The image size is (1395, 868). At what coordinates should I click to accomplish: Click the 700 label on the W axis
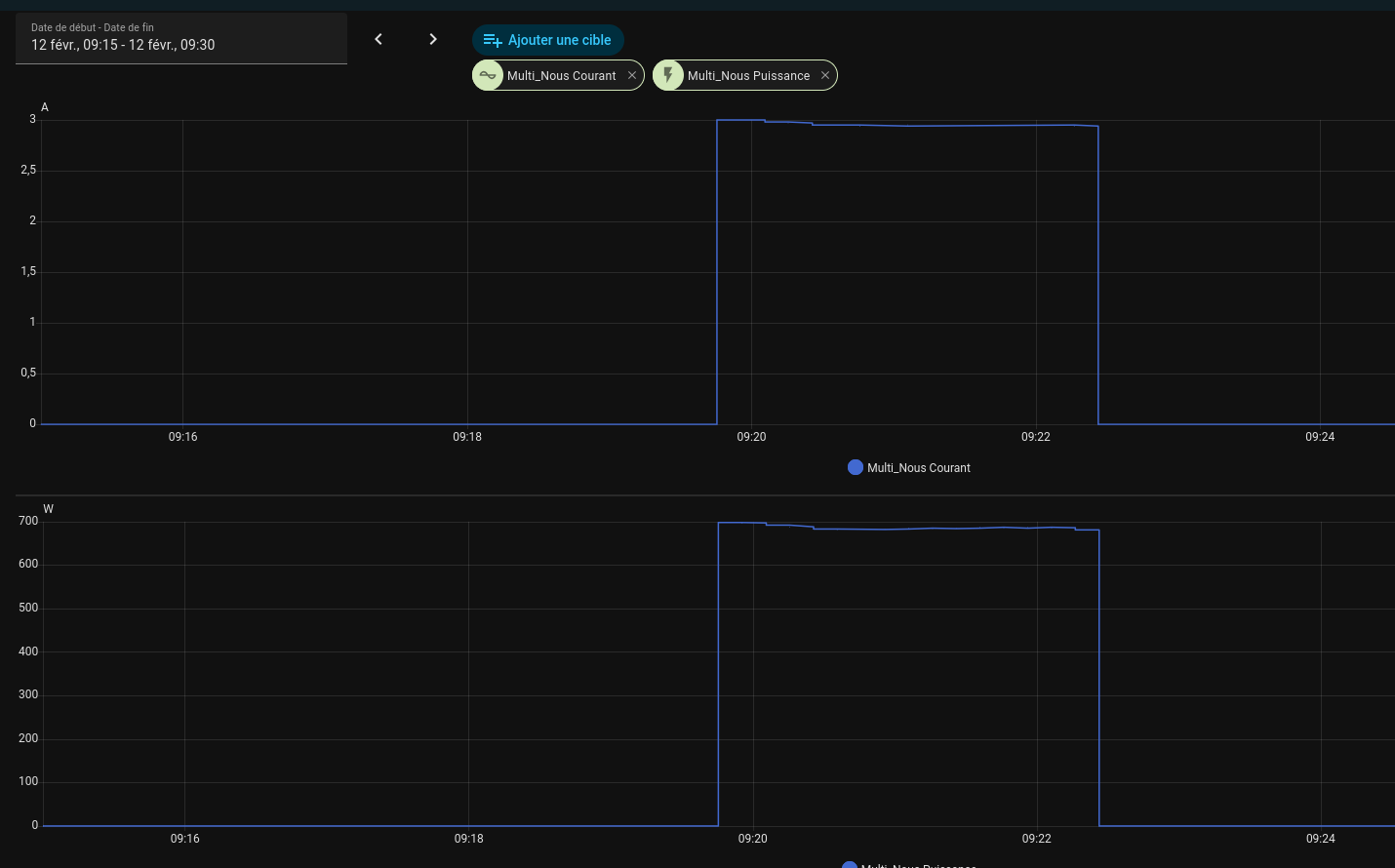28,521
